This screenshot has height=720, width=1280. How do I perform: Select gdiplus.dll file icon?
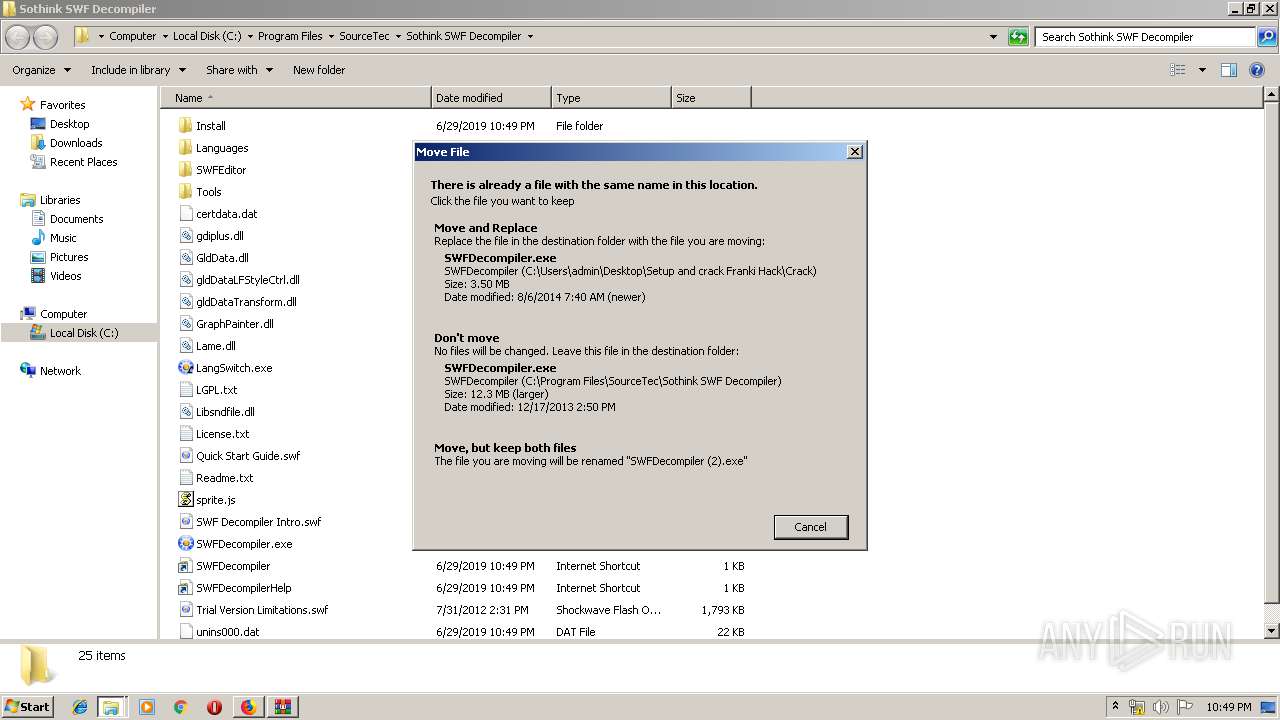(185, 236)
